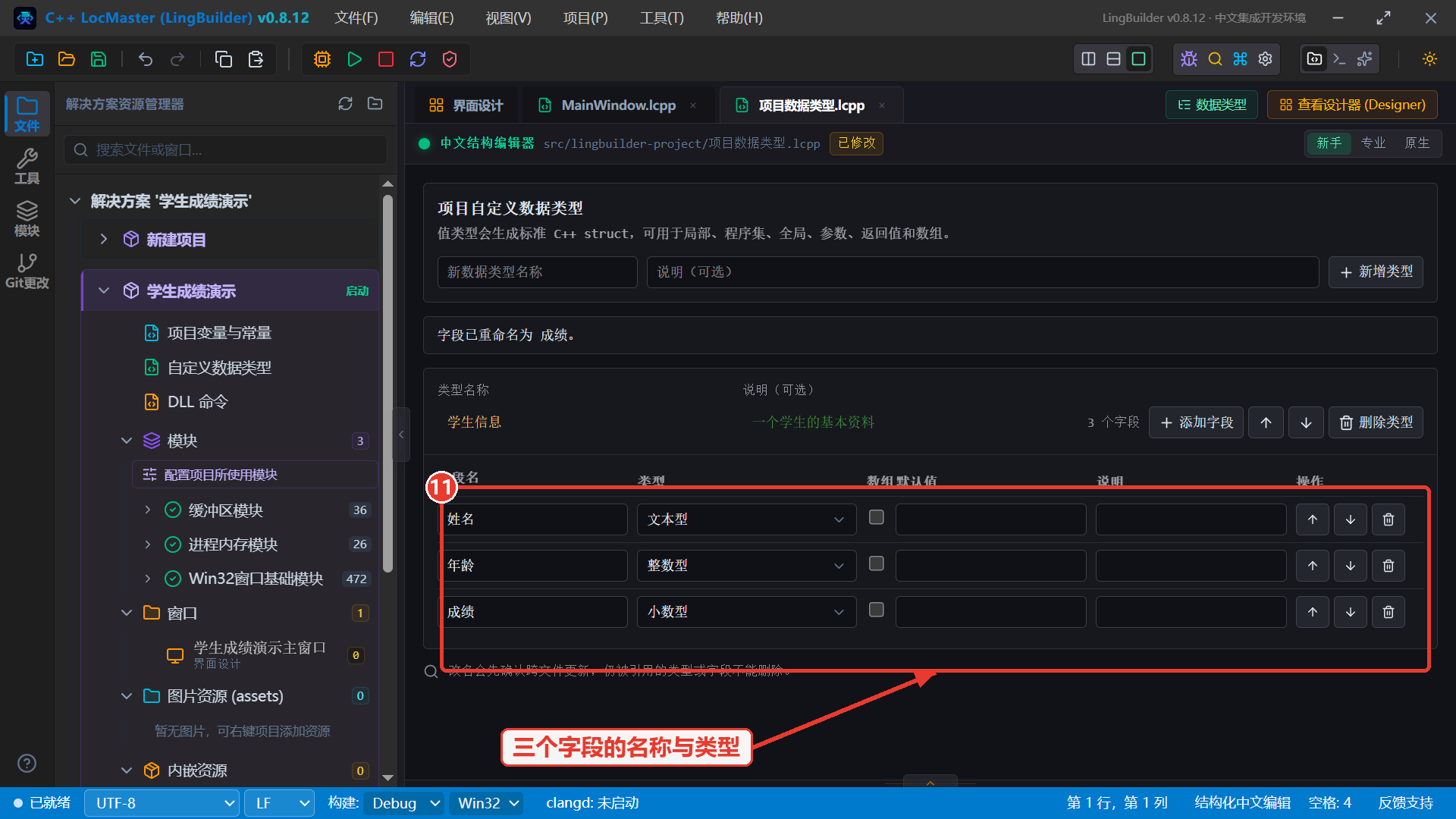Screen dimensions: 1456x819
Task: Expand the 缓冲区模块 tree node
Action: point(148,510)
